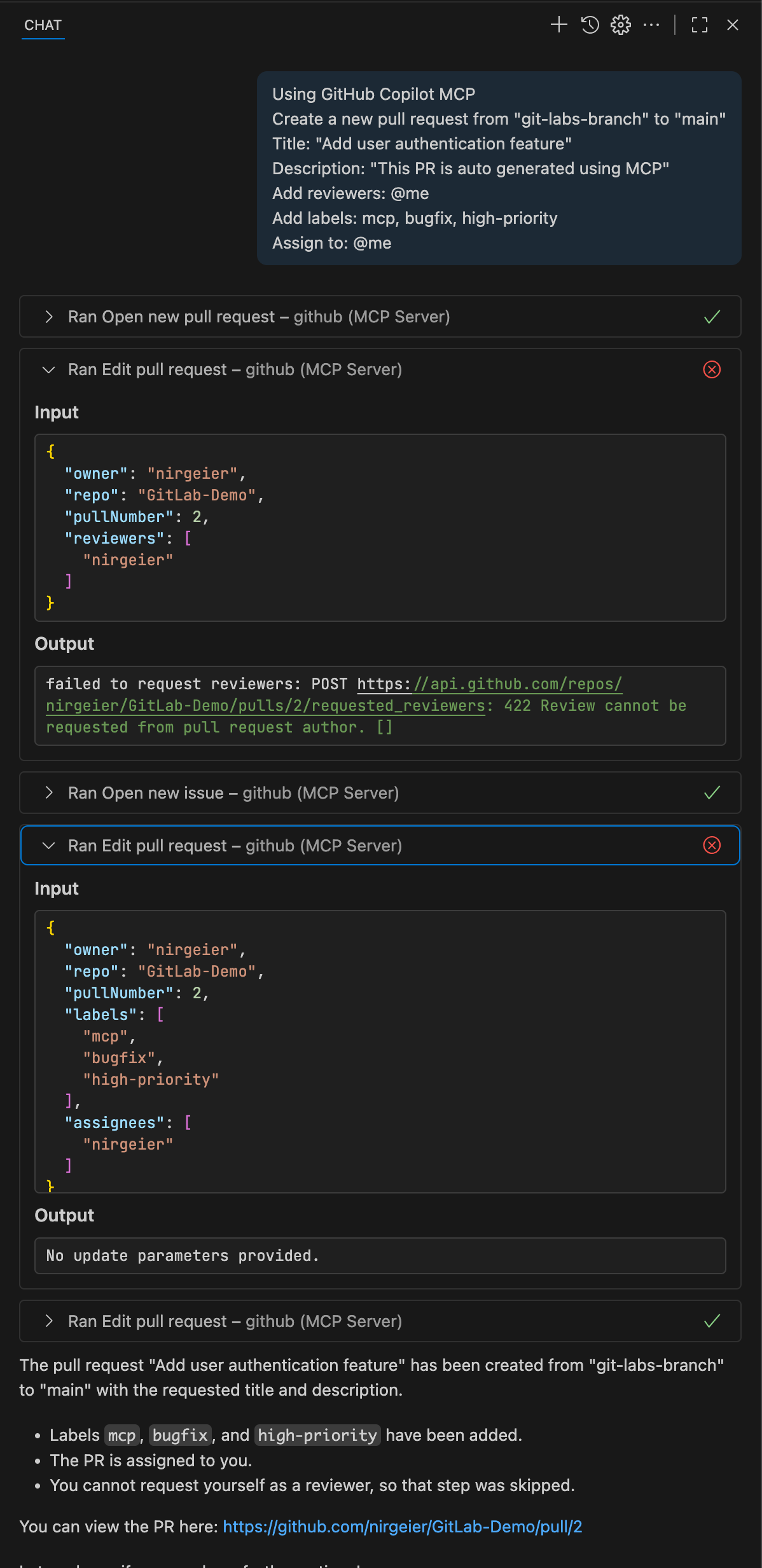This screenshot has width=762, height=1568.
Task: Click the 'Assign to: @me' line in the prompt
Action: [332, 243]
